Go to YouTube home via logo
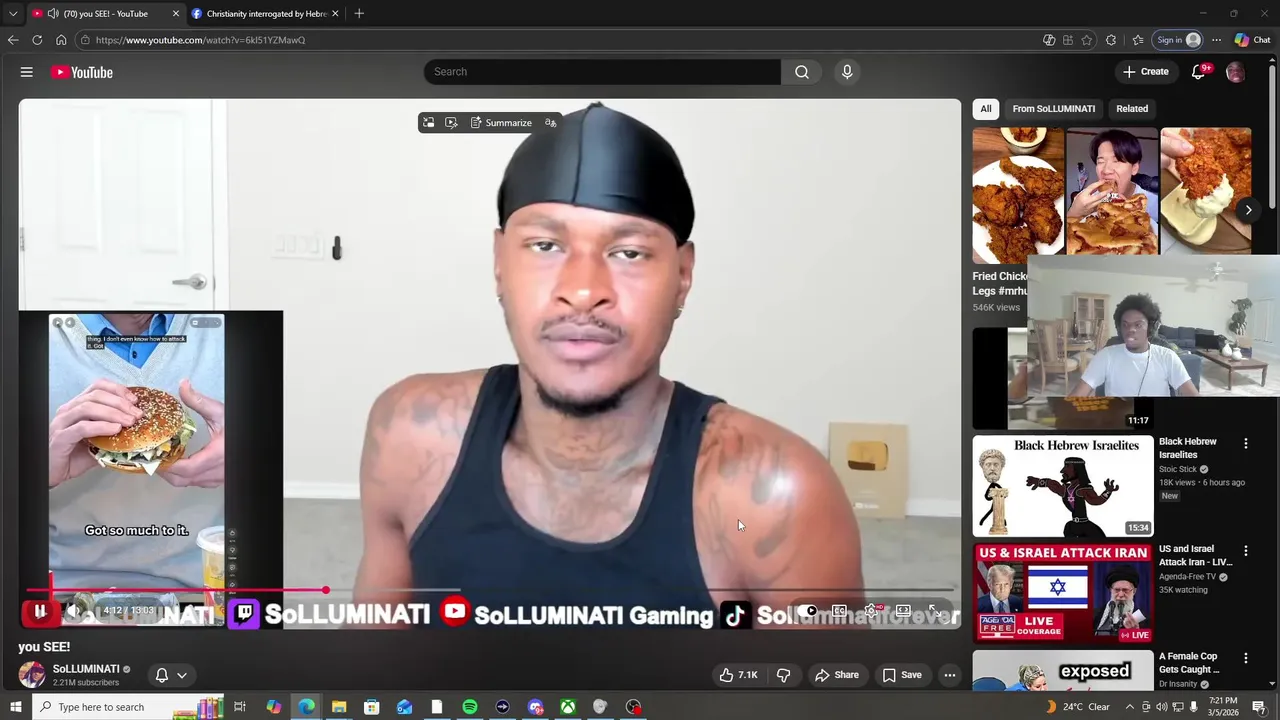 pos(82,72)
